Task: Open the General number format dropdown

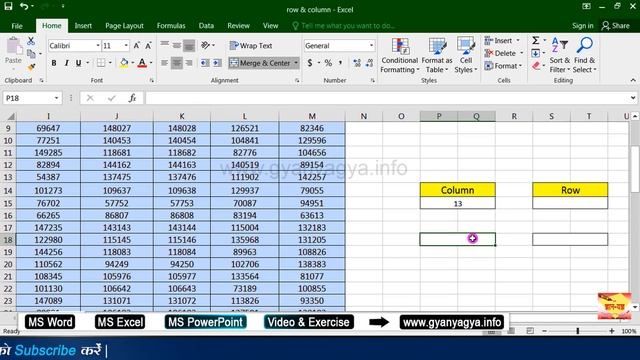Action: pyautogui.click(x=371, y=45)
